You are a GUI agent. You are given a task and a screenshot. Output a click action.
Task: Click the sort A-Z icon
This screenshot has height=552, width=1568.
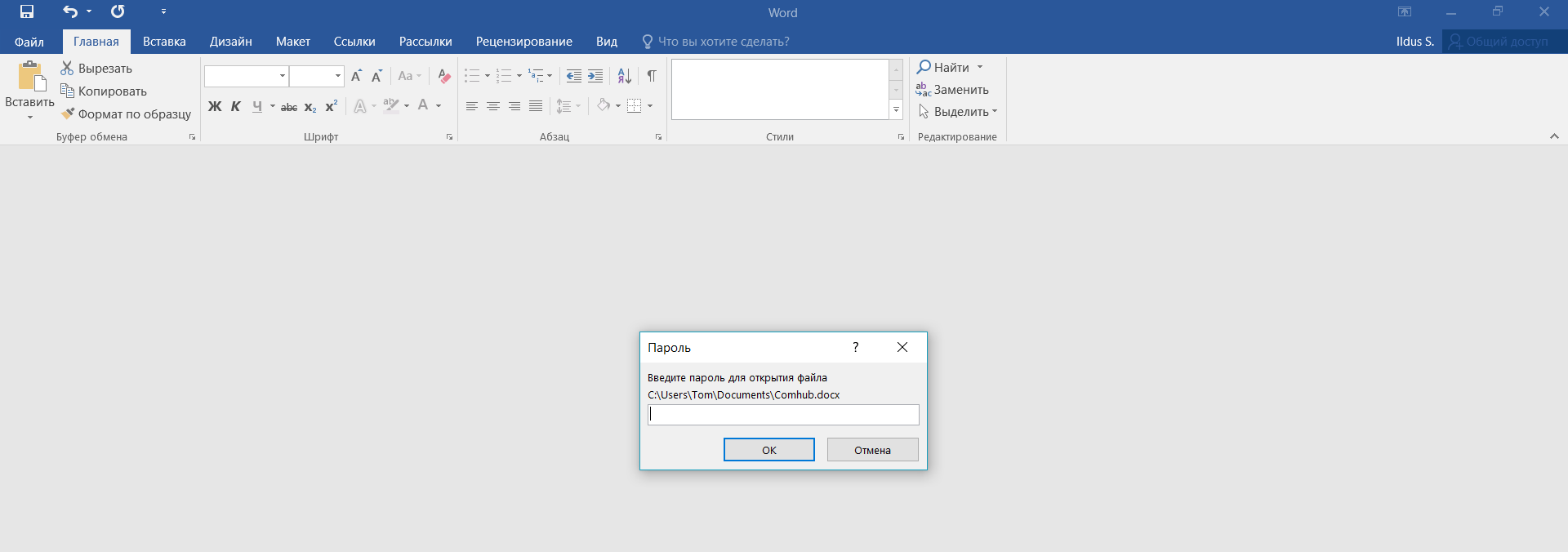[624, 76]
